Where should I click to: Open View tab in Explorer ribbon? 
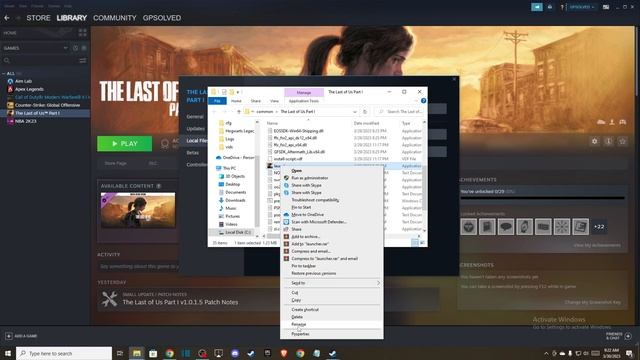[274, 101]
